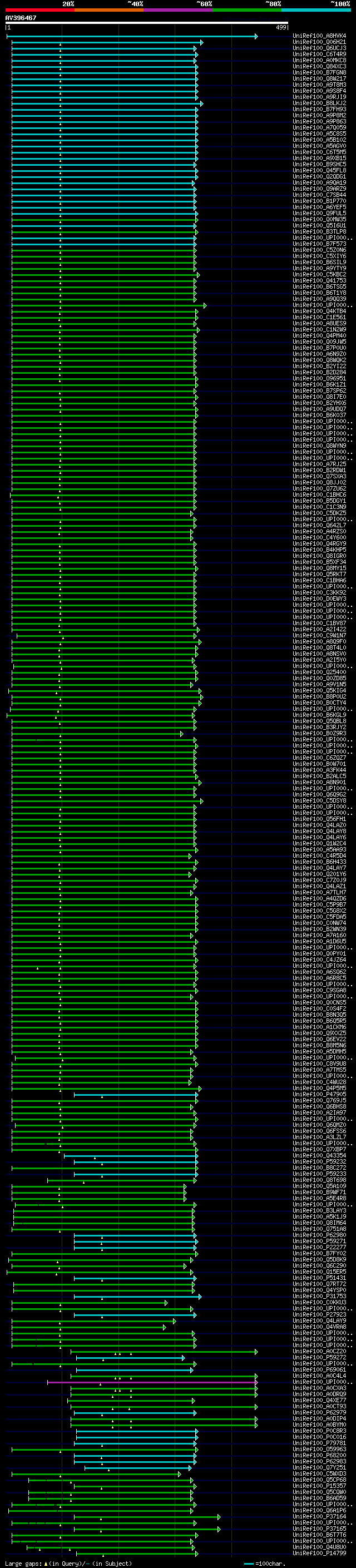Select the UniRef100_A9QA19 hit label

point(319,182)
